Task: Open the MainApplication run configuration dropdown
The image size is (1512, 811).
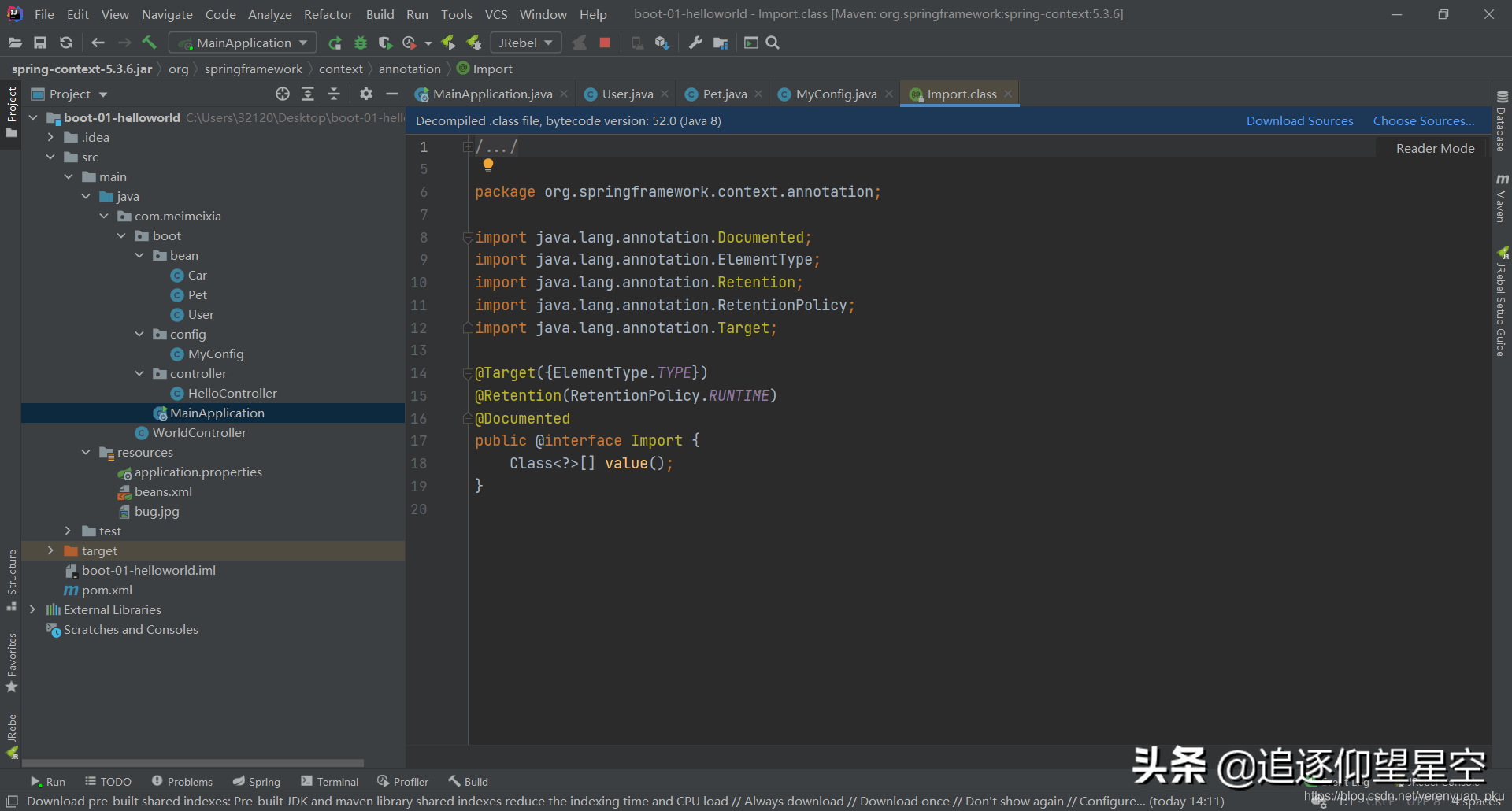Action: click(x=243, y=43)
